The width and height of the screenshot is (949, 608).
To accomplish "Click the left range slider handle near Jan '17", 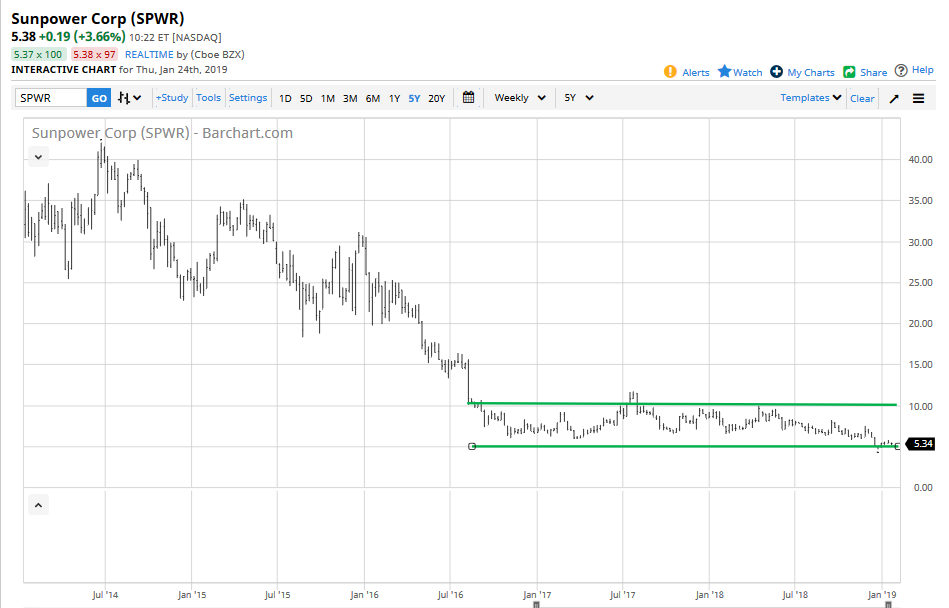I will [x=536, y=604].
